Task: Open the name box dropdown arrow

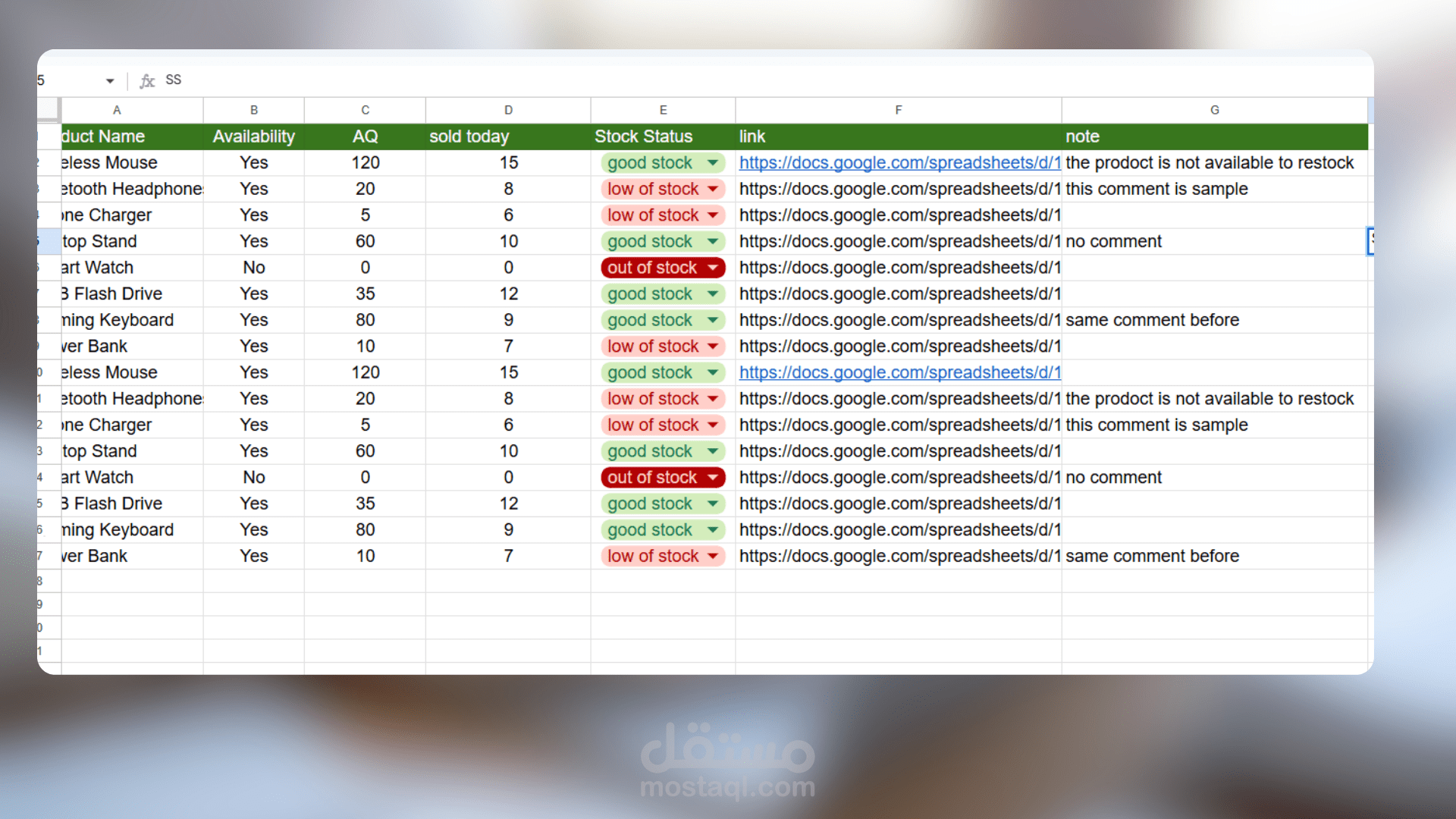Action: coord(110,80)
